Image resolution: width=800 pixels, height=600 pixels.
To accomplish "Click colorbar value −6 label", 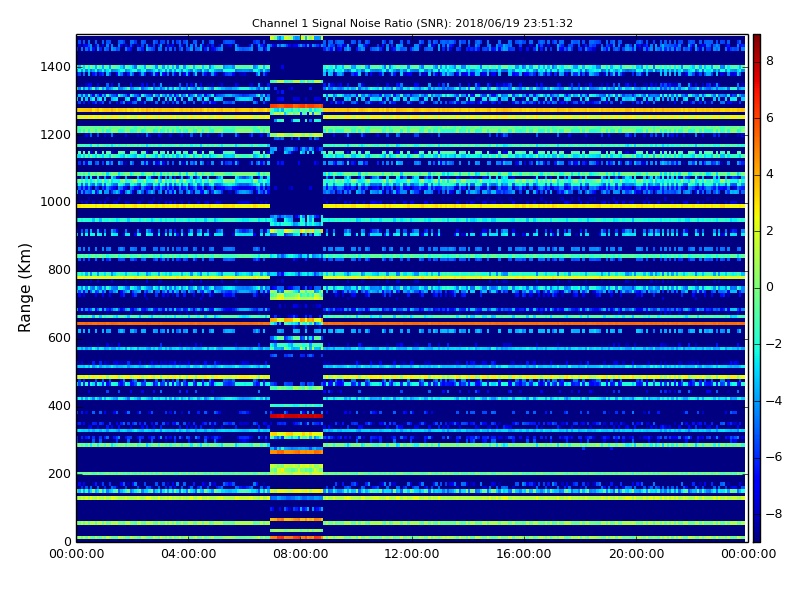I will tap(774, 457).
